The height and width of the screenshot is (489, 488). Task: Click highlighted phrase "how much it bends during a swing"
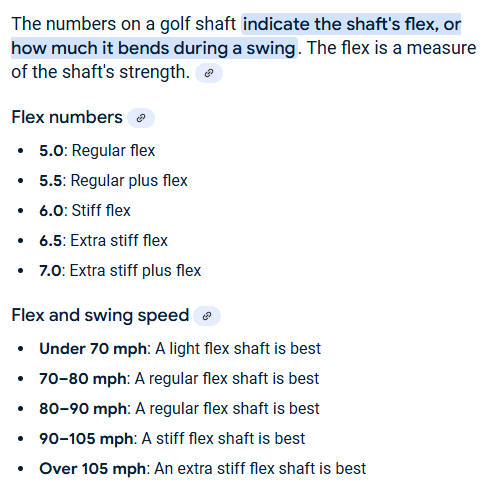154,48
